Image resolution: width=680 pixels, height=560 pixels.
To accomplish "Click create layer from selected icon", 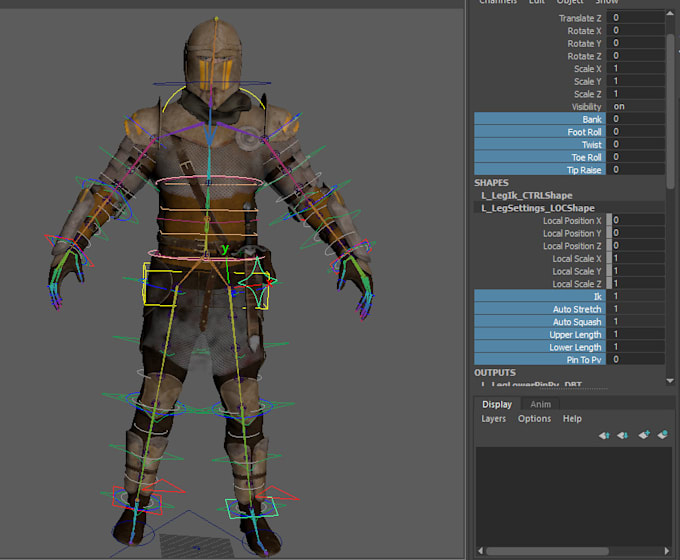I will tap(662, 435).
